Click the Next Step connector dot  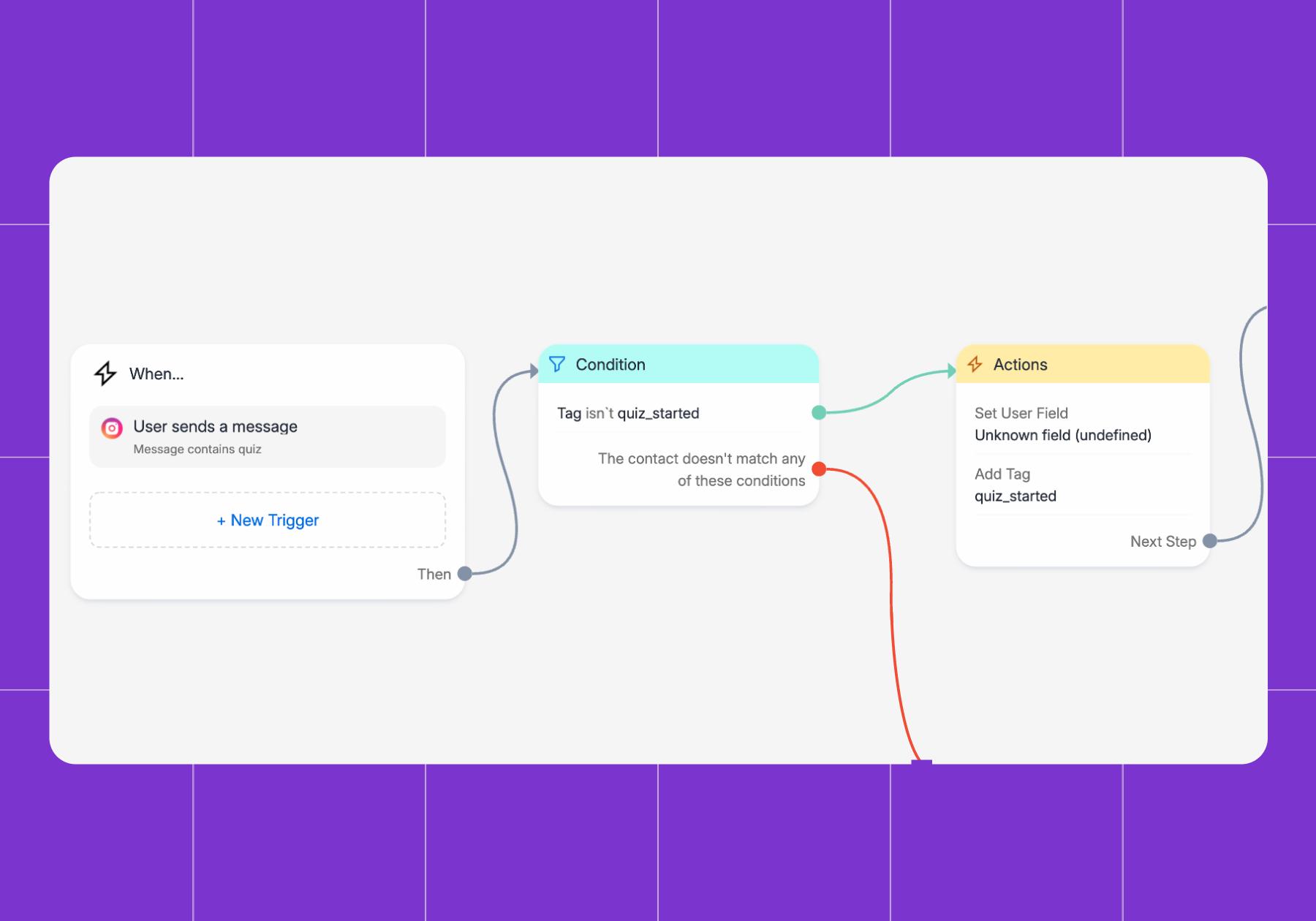click(1210, 541)
